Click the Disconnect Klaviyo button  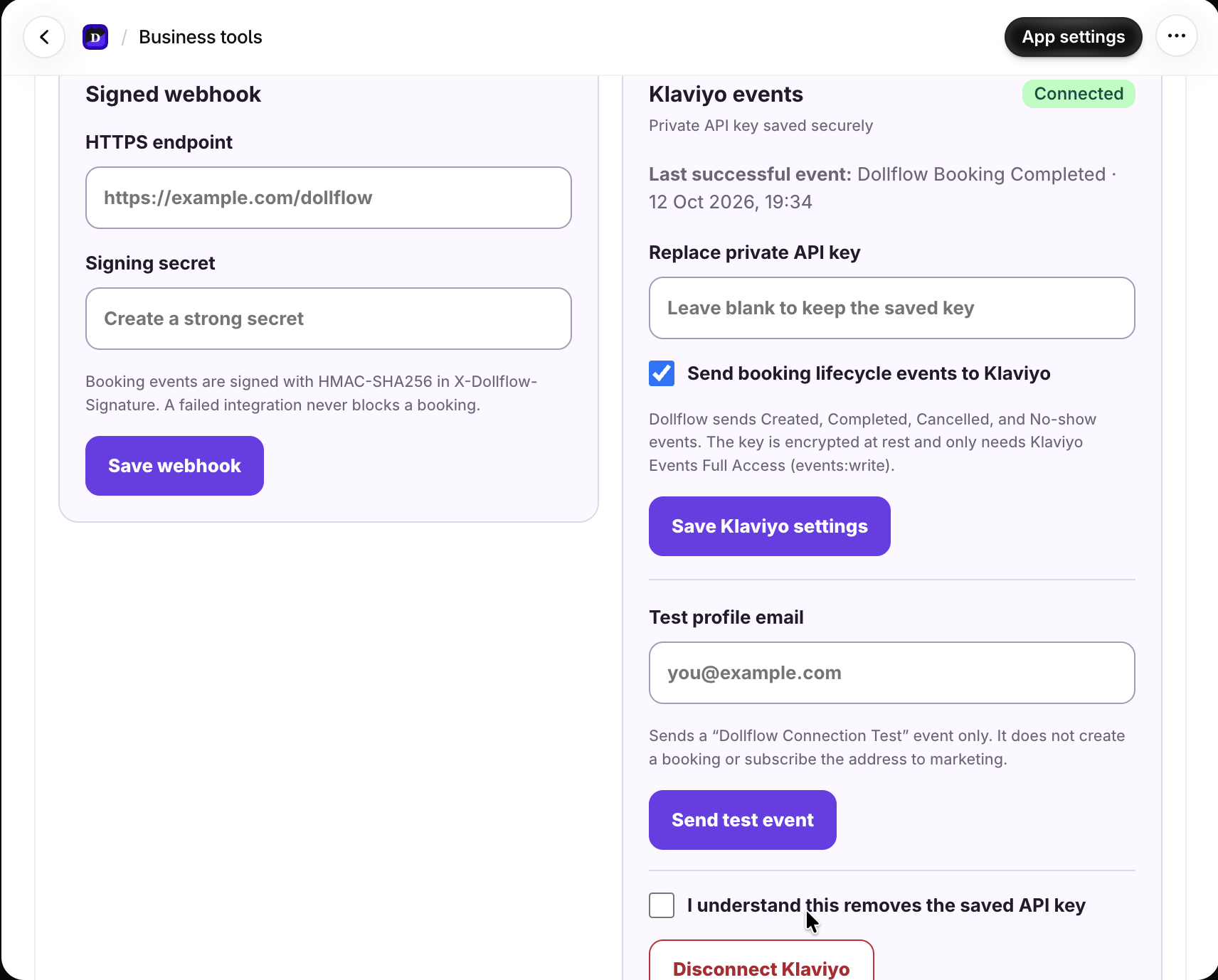[x=761, y=962]
